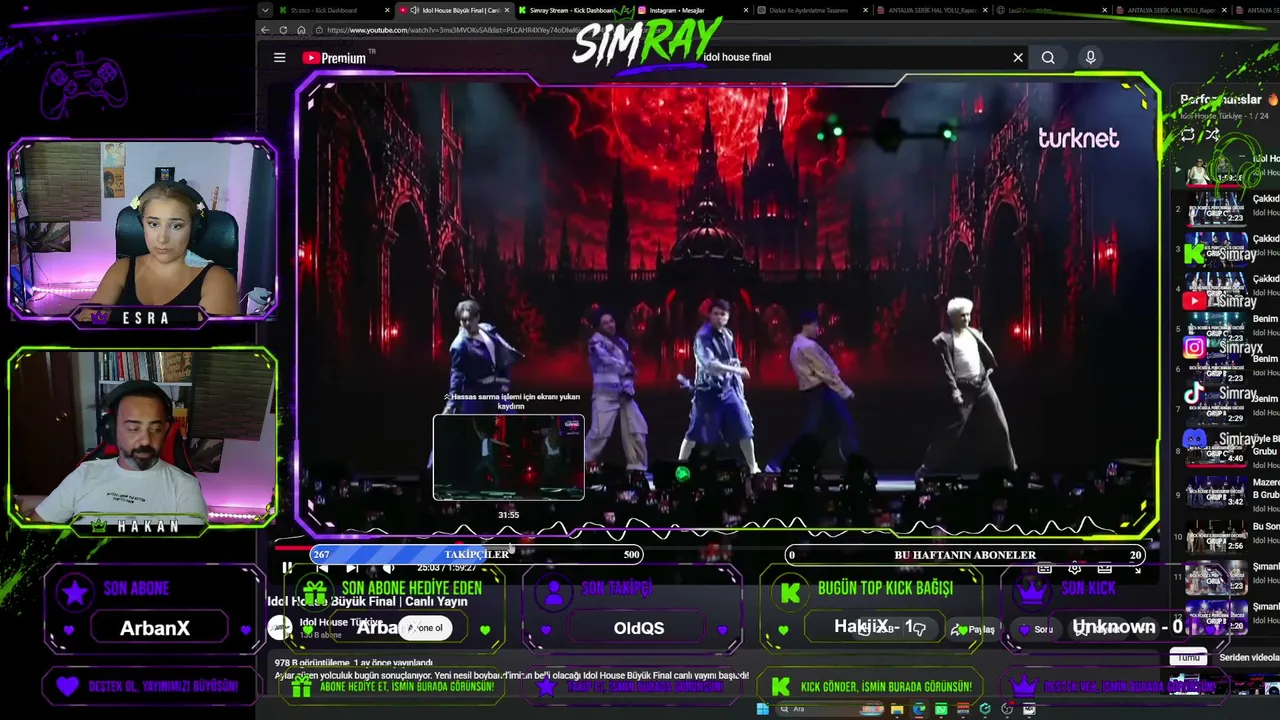Open the Idol House Türkiye channel avatar
Image resolution: width=1280 pixels, height=720 pixels.
click(281, 627)
